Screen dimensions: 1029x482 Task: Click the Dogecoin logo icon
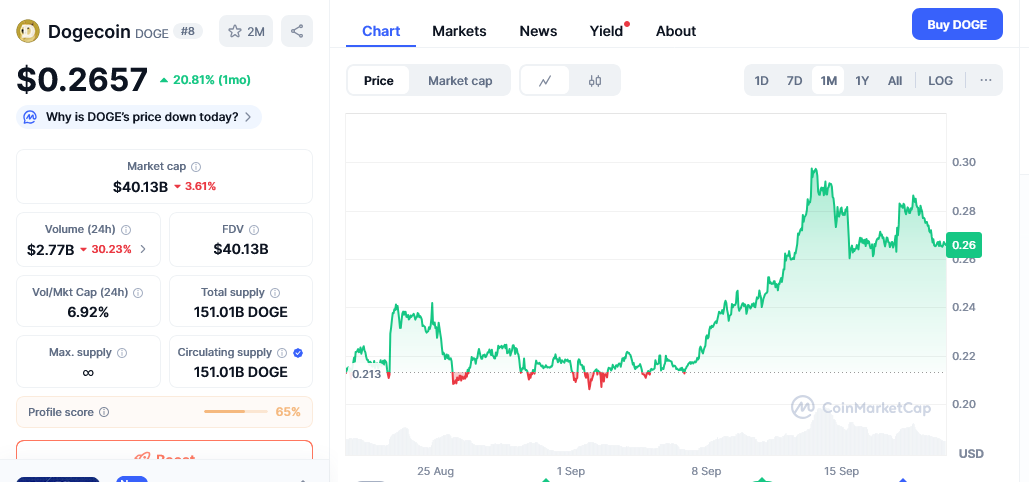[x=28, y=31]
